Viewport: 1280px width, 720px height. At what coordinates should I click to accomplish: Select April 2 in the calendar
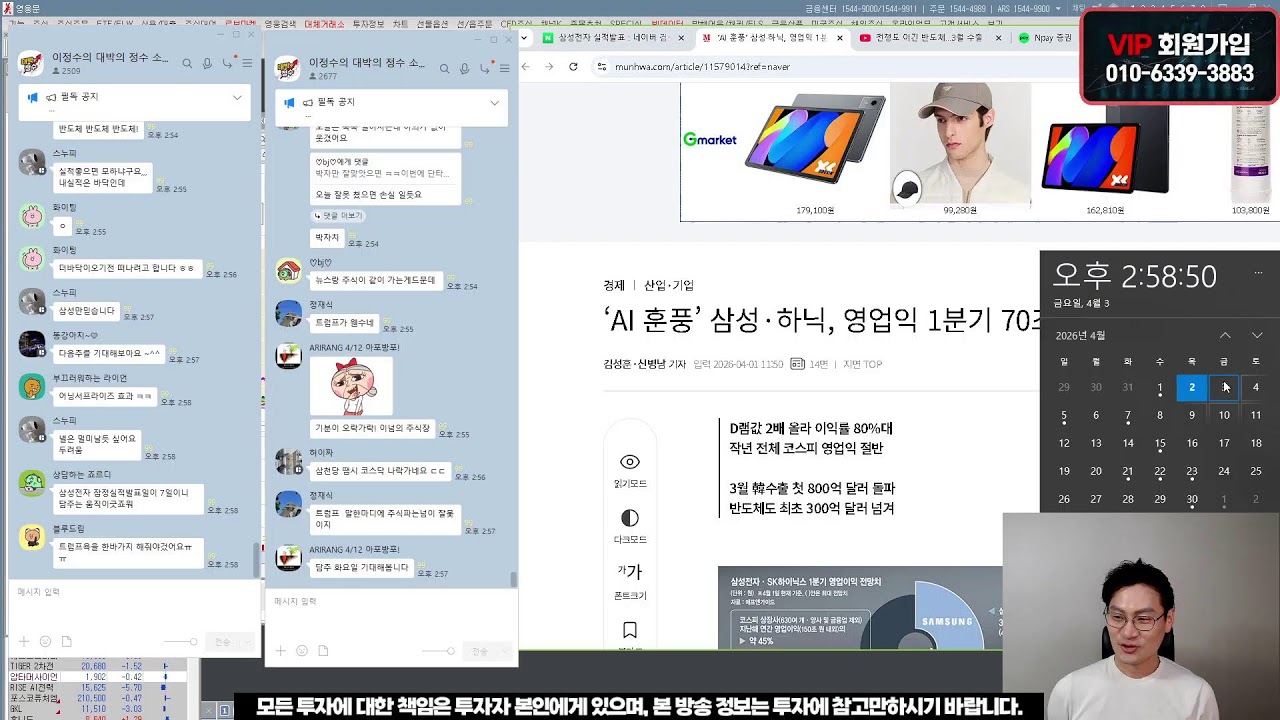tap(1191, 387)
